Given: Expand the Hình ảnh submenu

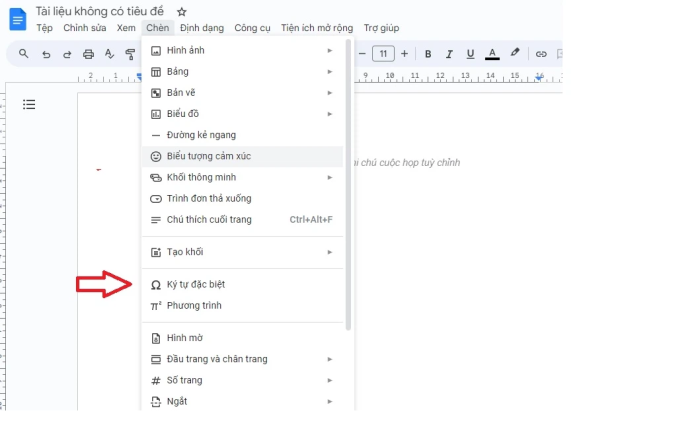Looking at the screenshot, I should (x=240, y=50).
